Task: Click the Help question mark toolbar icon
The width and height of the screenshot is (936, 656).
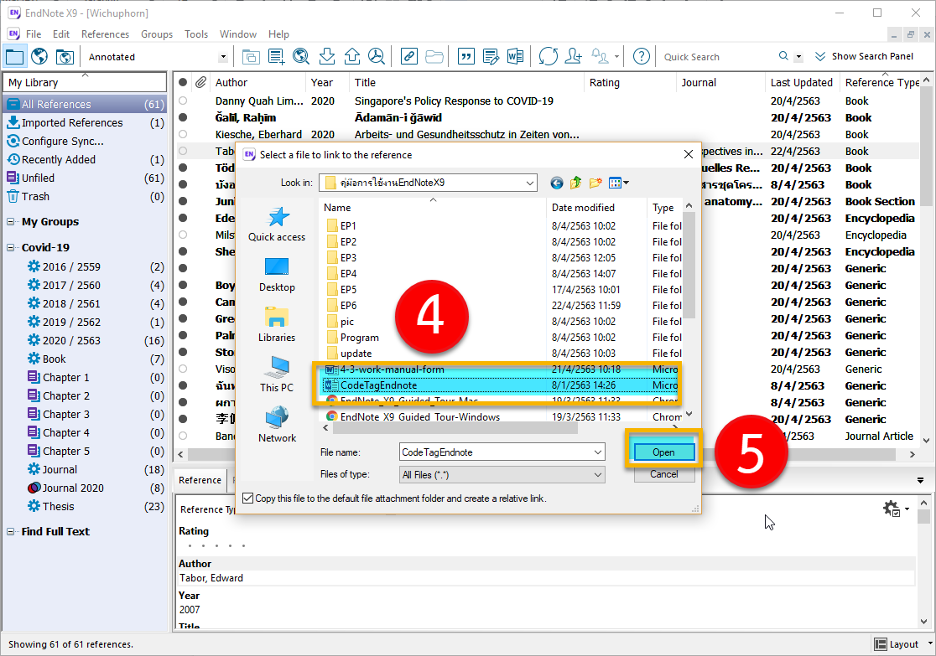Action: (x=641, y=57)
